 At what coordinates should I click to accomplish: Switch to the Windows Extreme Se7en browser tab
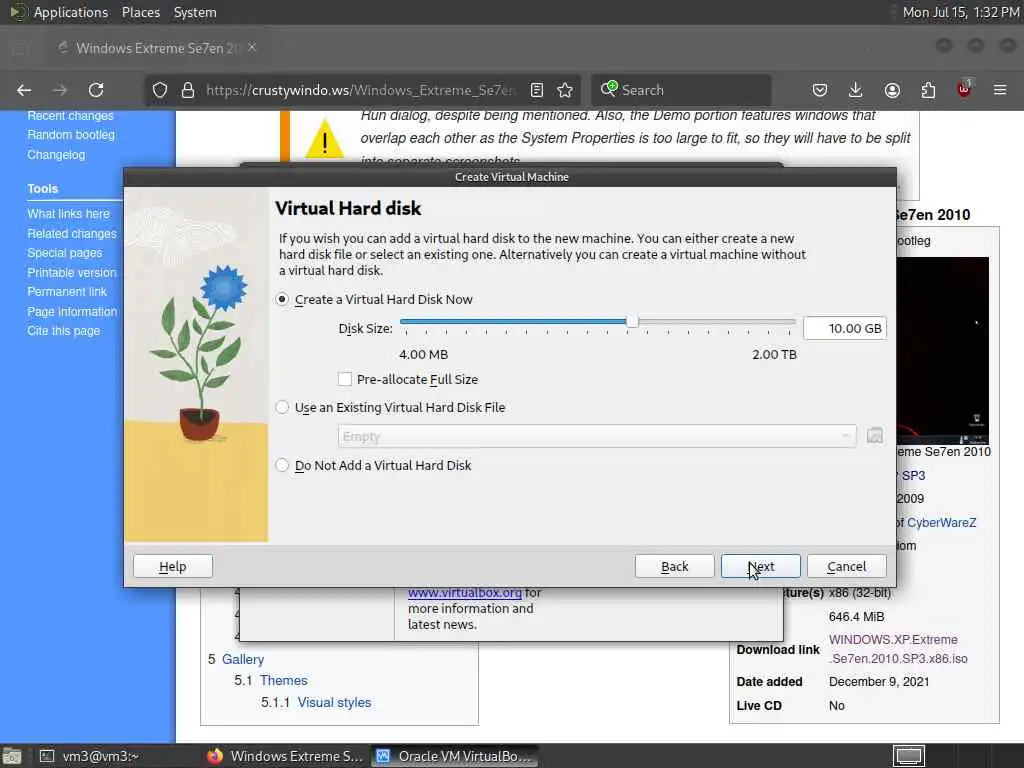(159, 48)
